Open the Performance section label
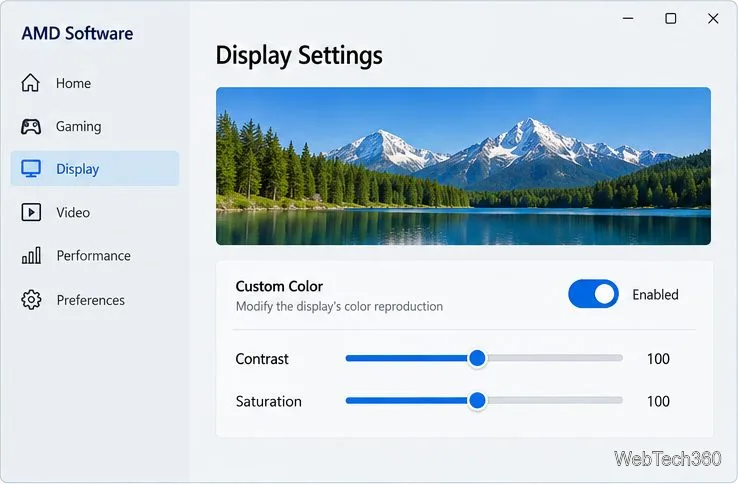This screenshot has height=484, width=738. (94, 256)
